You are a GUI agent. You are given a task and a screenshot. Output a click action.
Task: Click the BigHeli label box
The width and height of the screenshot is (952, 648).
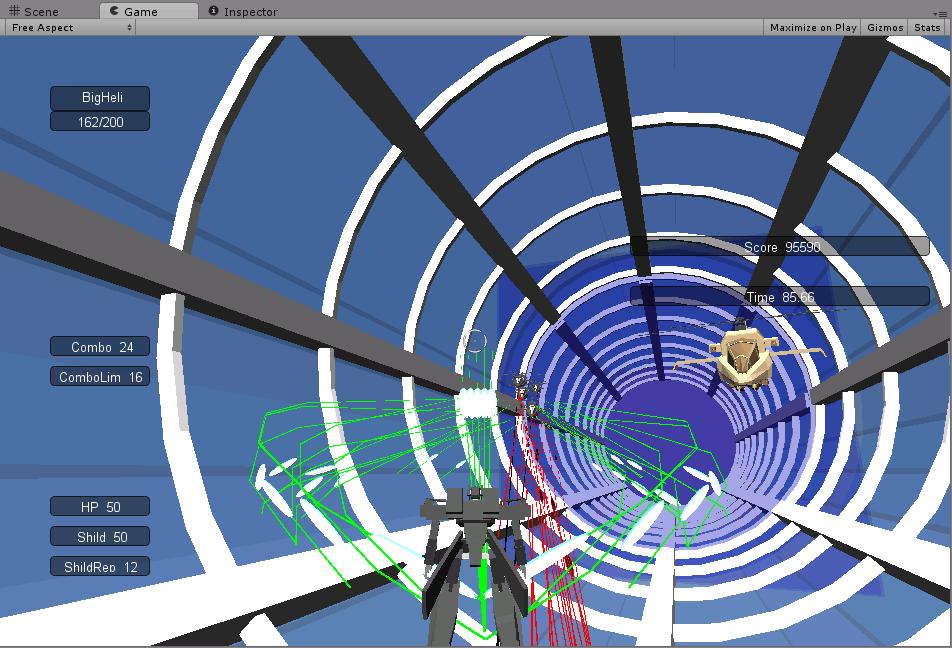click(x=100, y=98)
